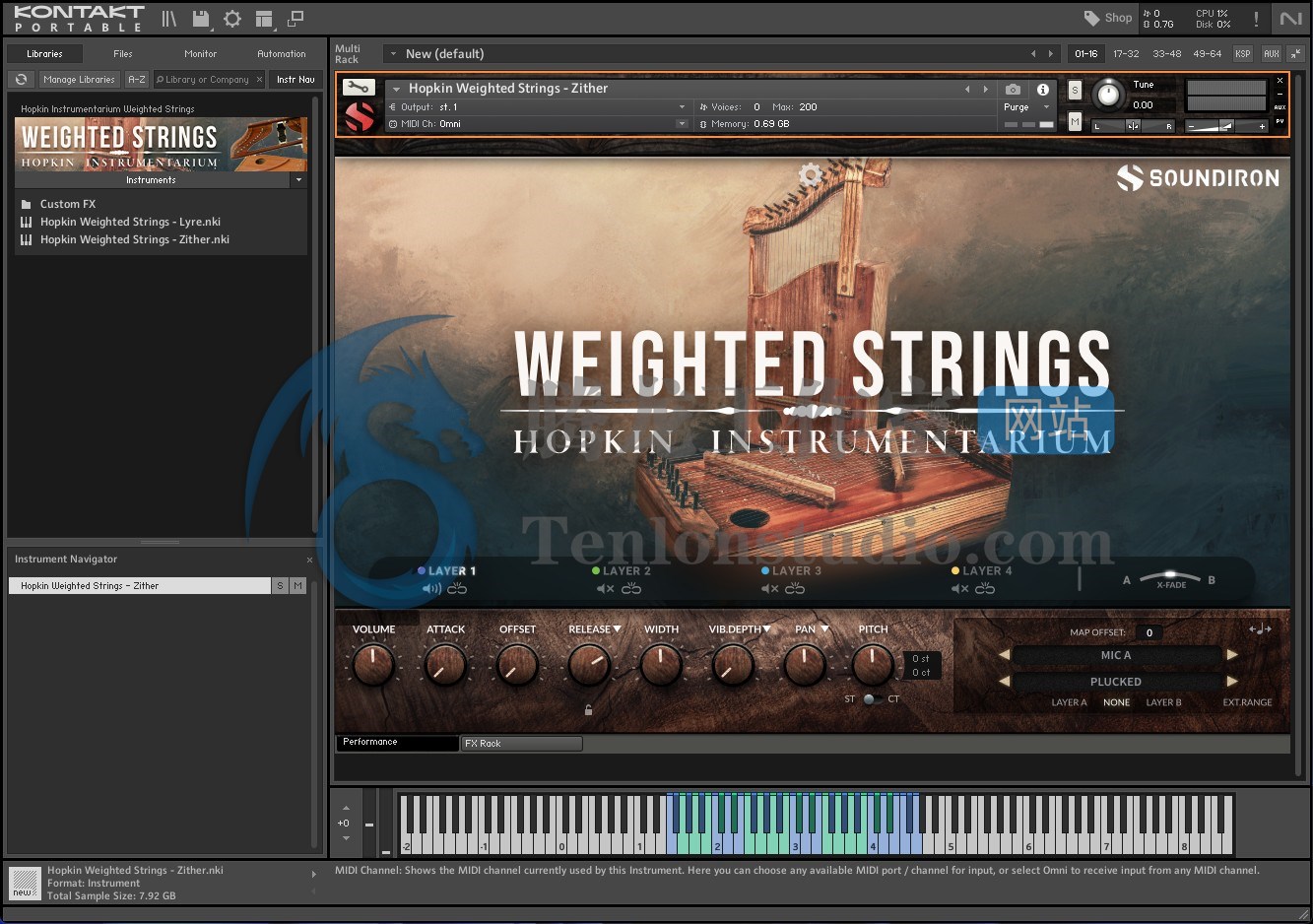
Task: Click previous MIC A arrow
Action: coord(1004,655)
